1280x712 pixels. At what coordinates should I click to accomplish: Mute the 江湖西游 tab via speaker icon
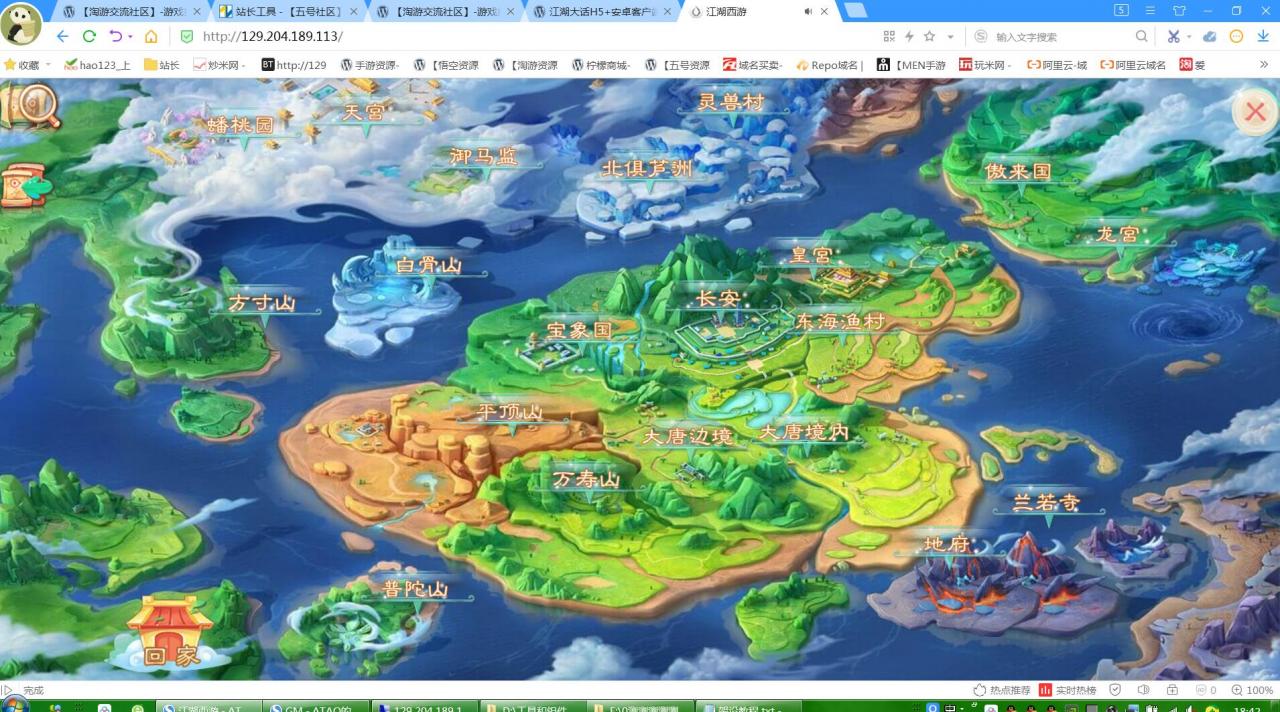click(807, 11)
